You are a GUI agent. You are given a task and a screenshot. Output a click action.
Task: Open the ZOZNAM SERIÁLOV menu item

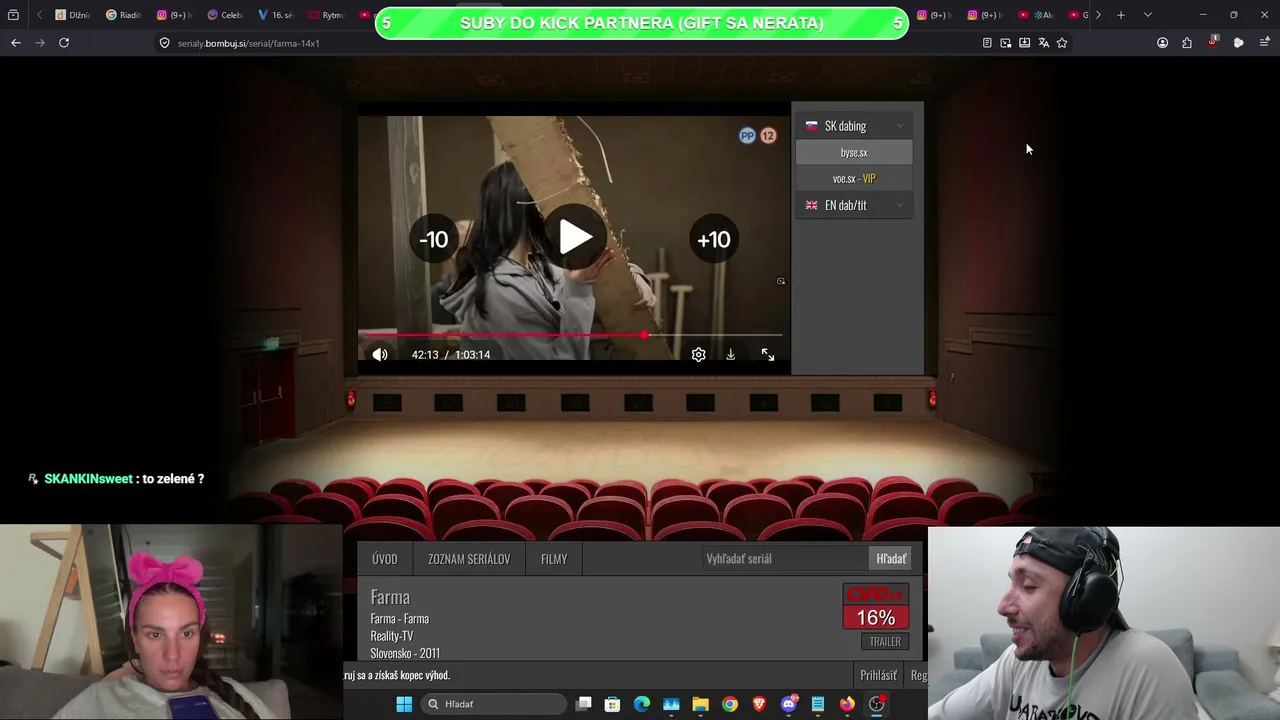[469, 559]
